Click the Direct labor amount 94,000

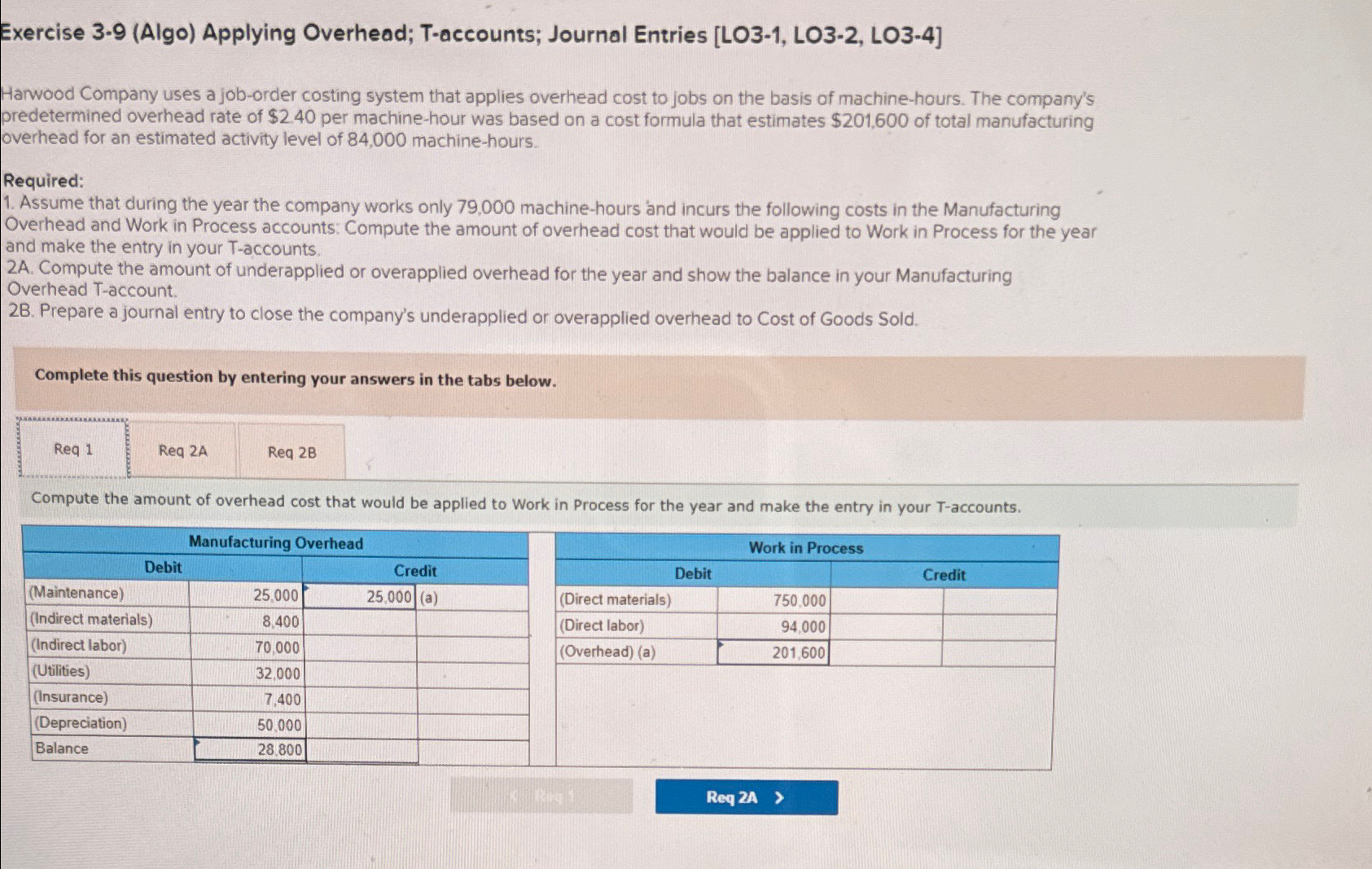(x=772, y=625)
